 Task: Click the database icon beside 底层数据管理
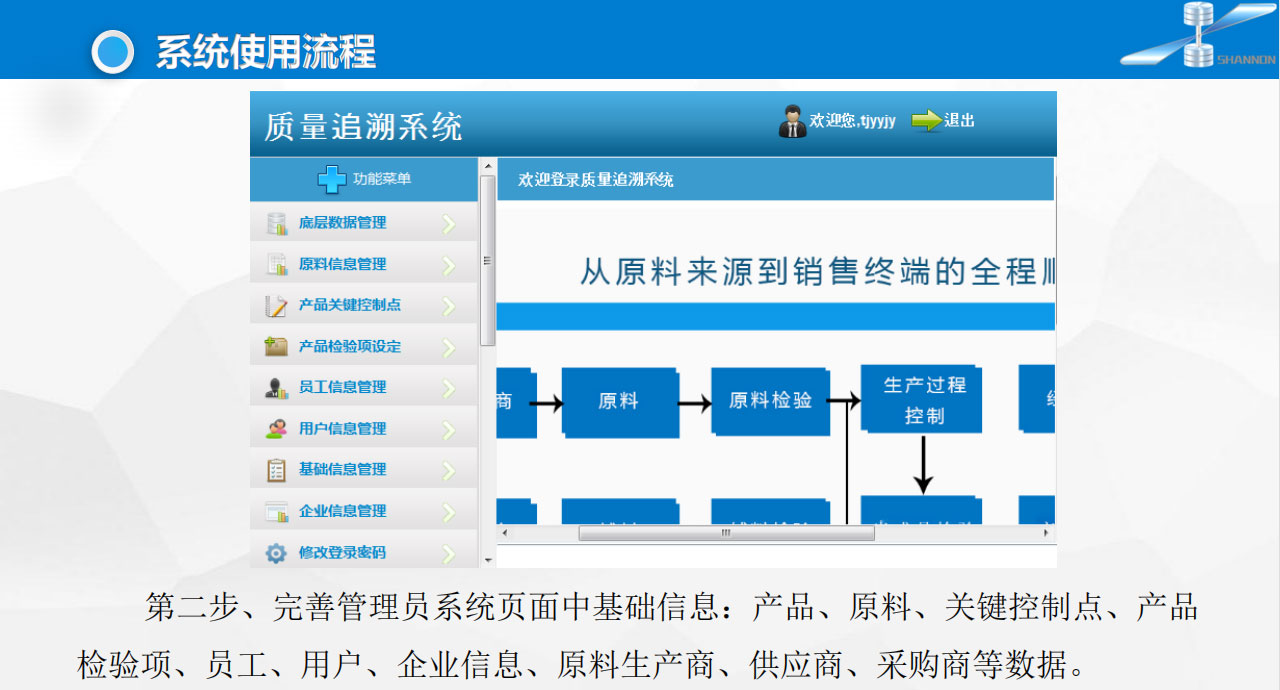(x=277, y=223)
